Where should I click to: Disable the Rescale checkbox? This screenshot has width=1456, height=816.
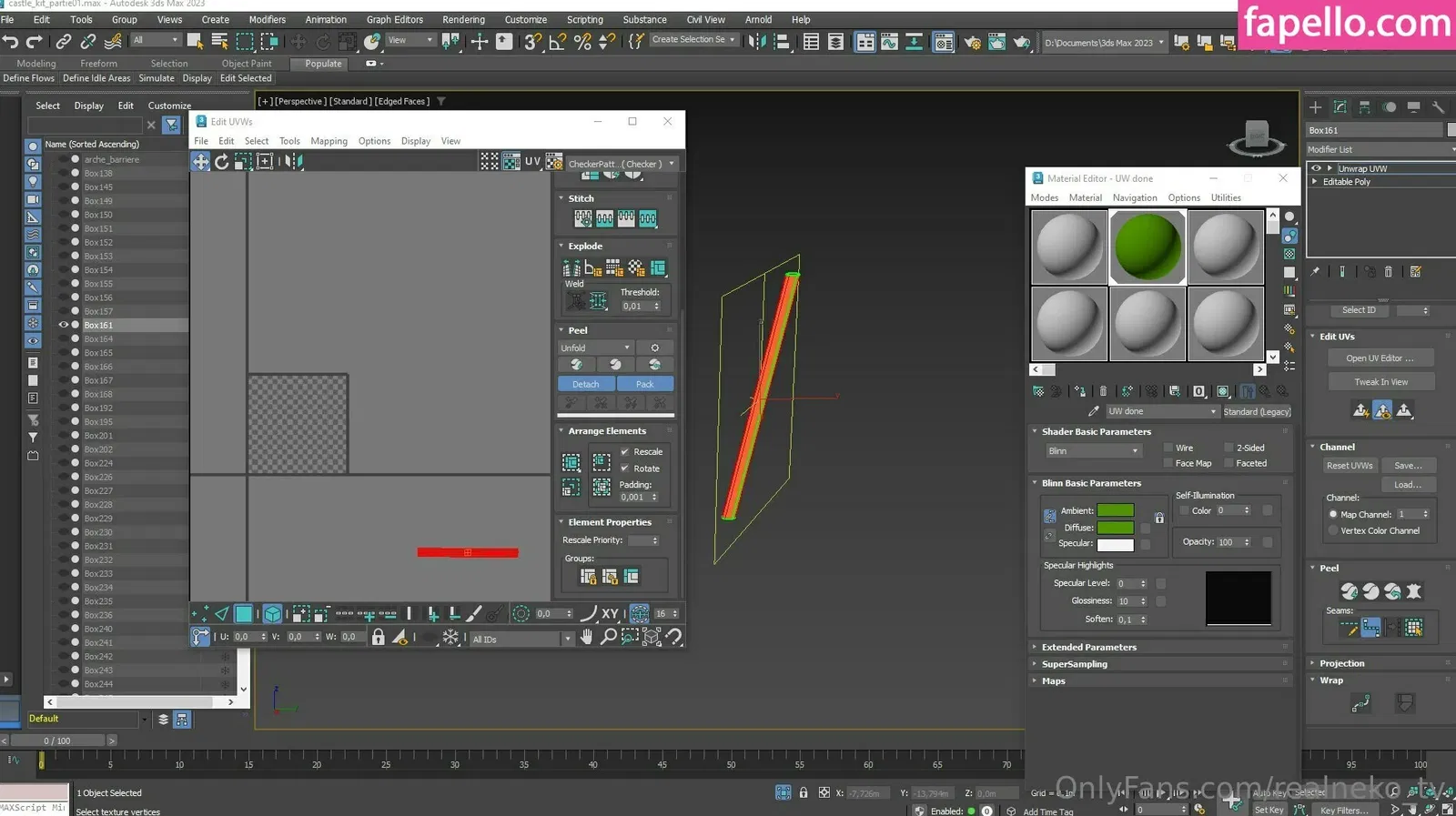coord(625,452)
